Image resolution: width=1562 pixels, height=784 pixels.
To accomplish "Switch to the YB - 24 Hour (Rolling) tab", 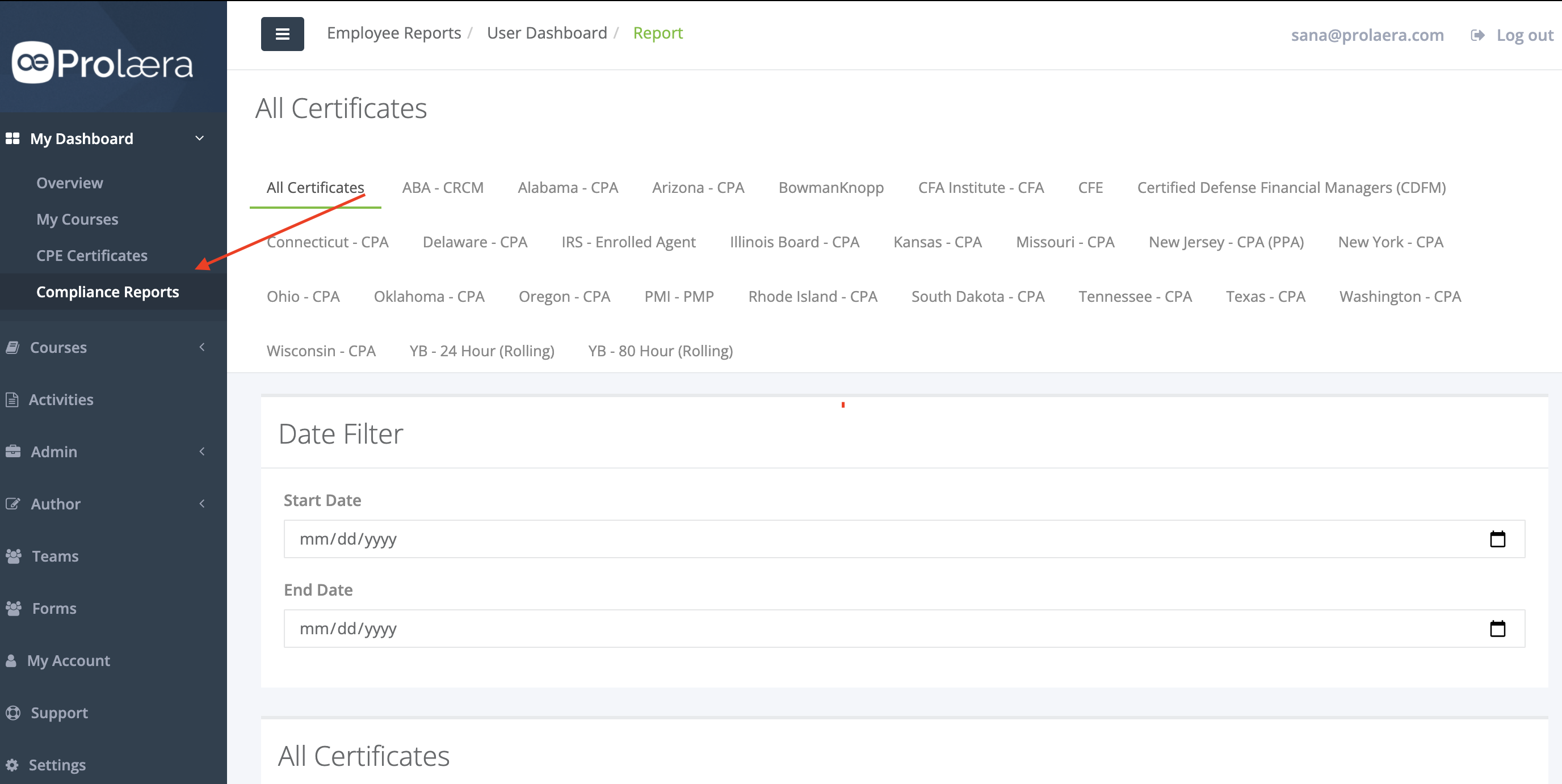I will tap(481, 351).
